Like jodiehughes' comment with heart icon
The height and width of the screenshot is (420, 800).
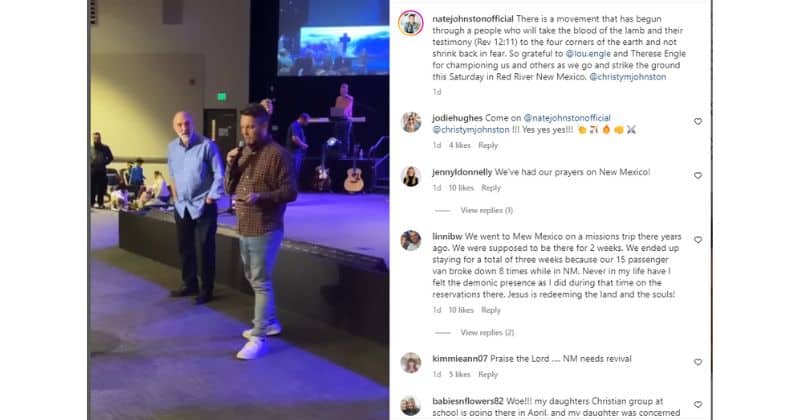pos(697,121)
